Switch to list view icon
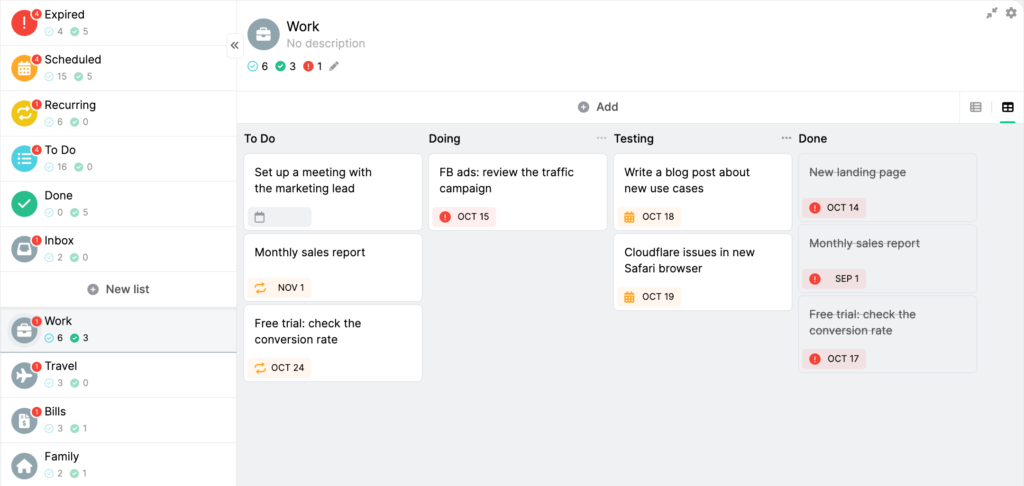Viewport: 1024px width, 486px height. pyautogui.click(x=976, y=107)
